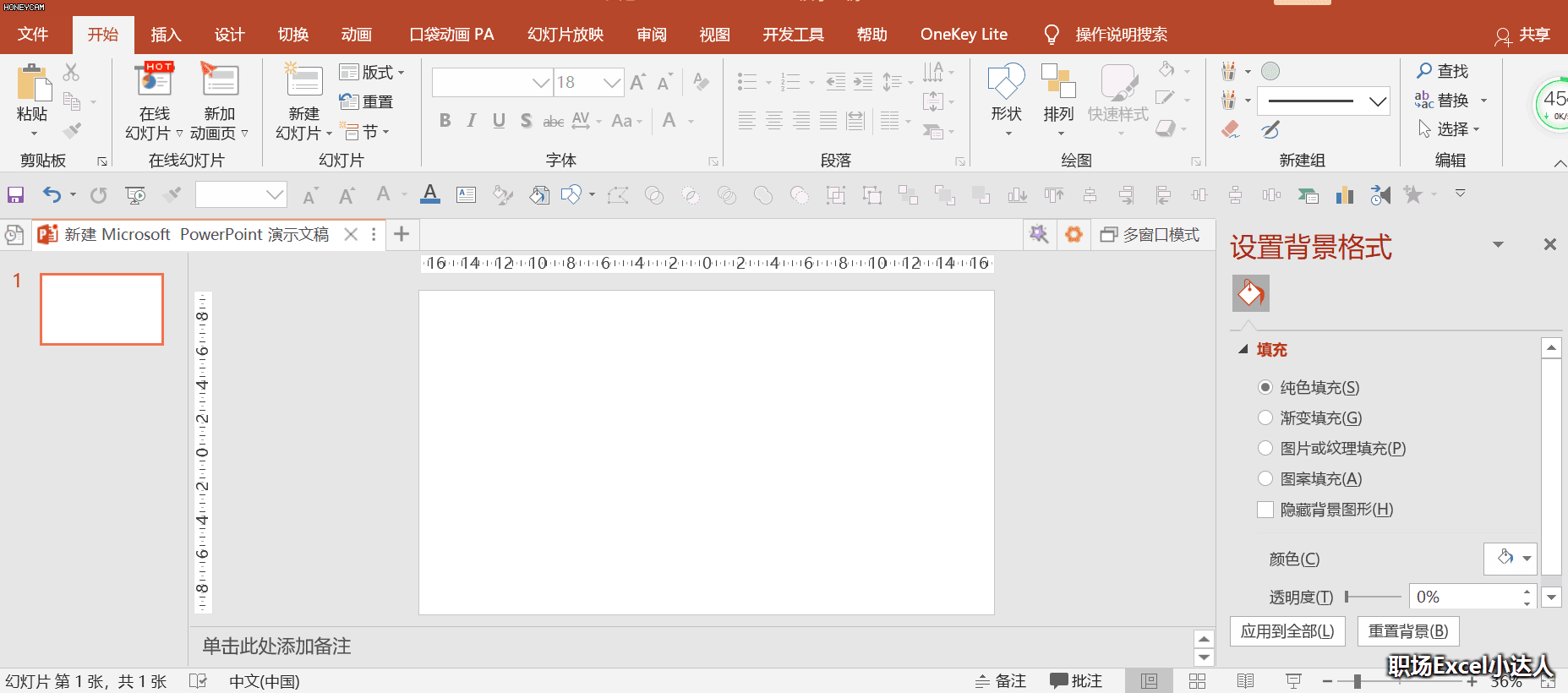Click the Save icon in quick toolbar

(x=15, y=195)
